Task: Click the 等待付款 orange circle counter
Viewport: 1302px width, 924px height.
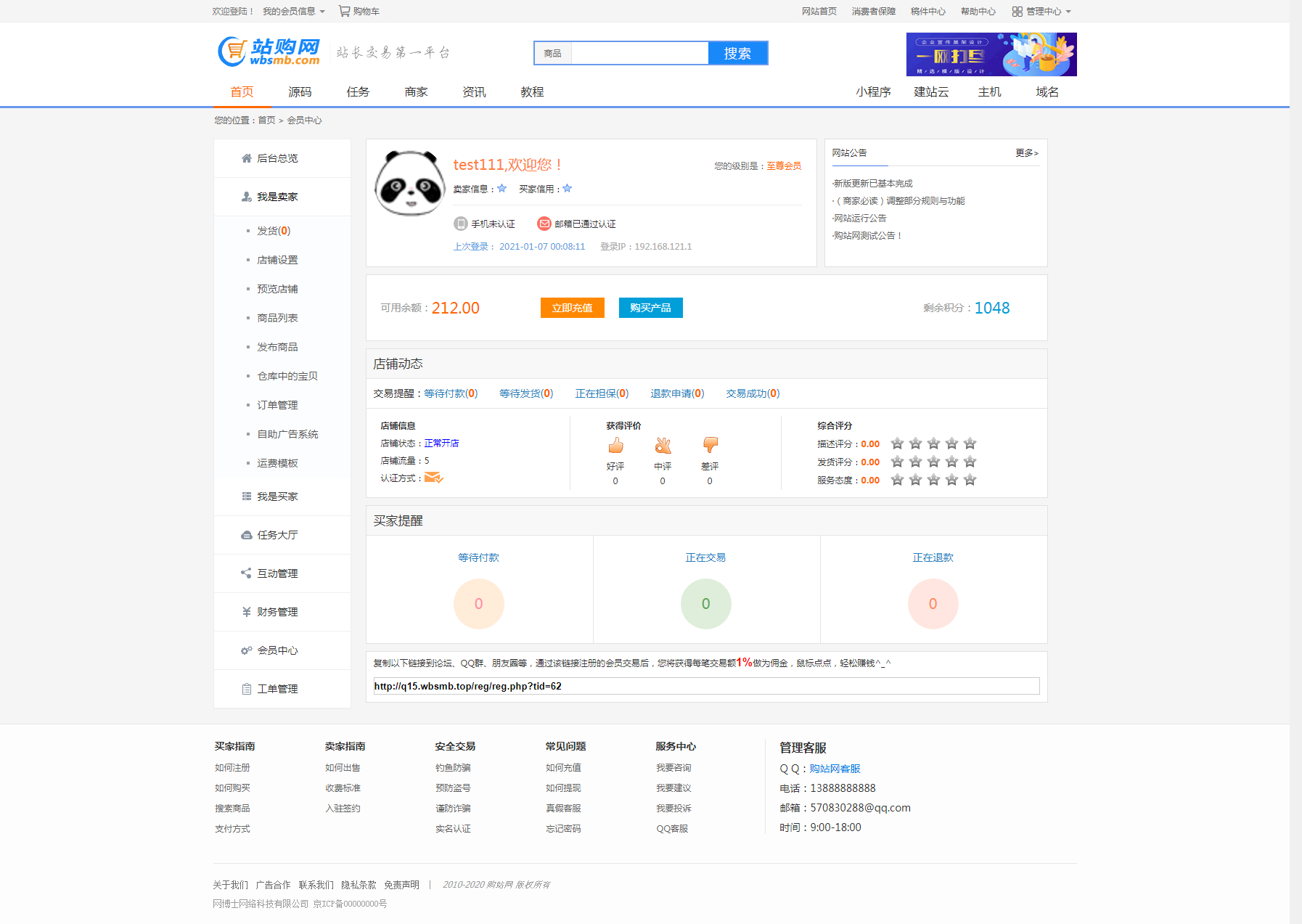Action: pyautogui.click(x=479, y=604)
